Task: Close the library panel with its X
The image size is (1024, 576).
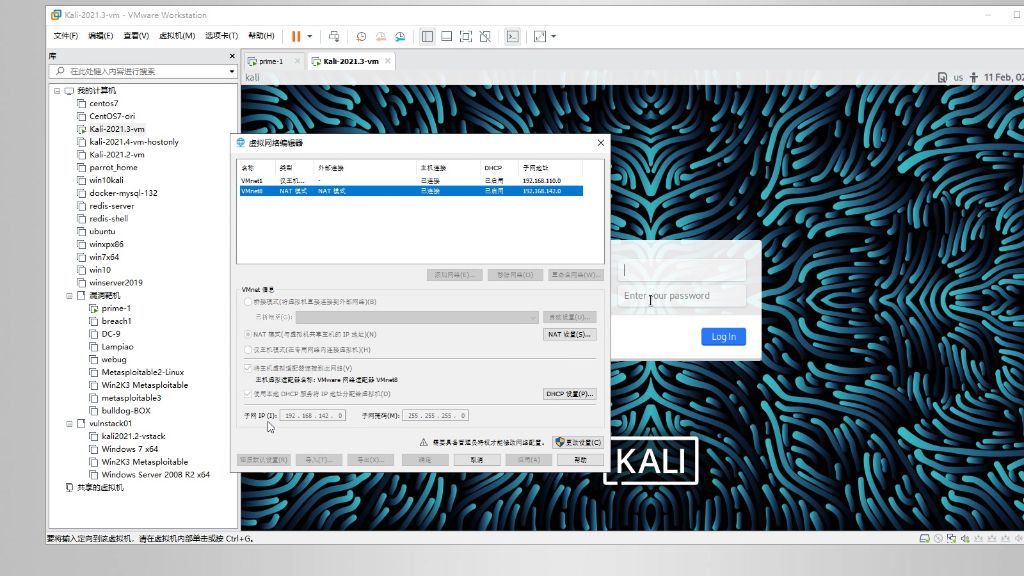Action: pyautogui.click(x=232, y=56)
